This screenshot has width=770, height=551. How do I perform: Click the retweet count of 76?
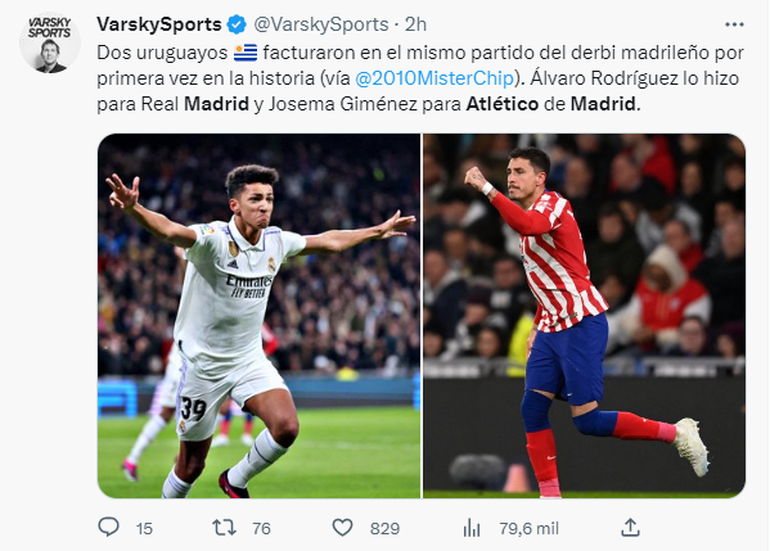(261, 529)
